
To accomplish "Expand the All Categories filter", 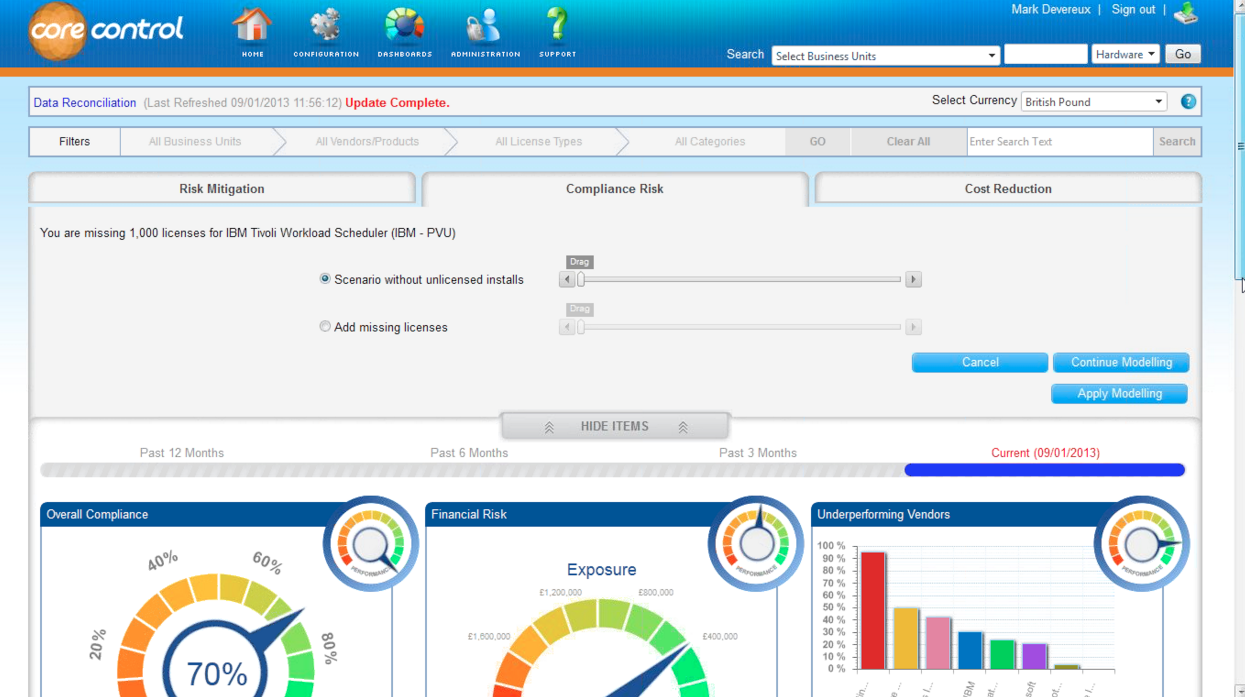I will coord(710,142).
